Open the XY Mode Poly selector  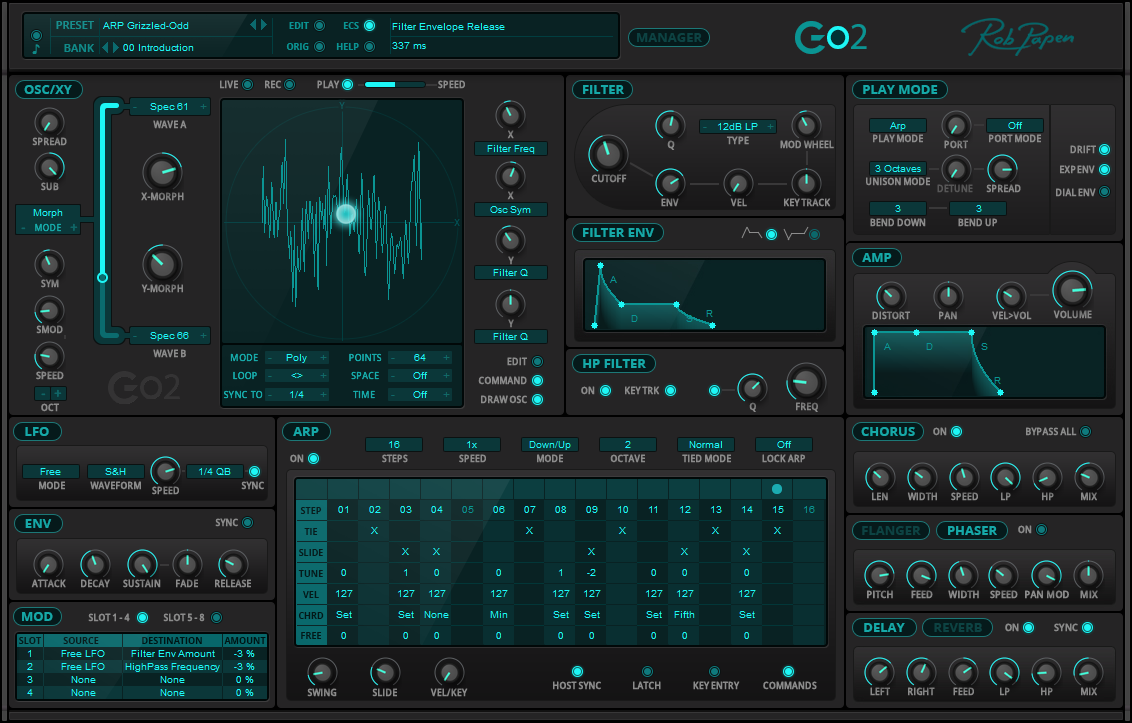pos(297,358)
